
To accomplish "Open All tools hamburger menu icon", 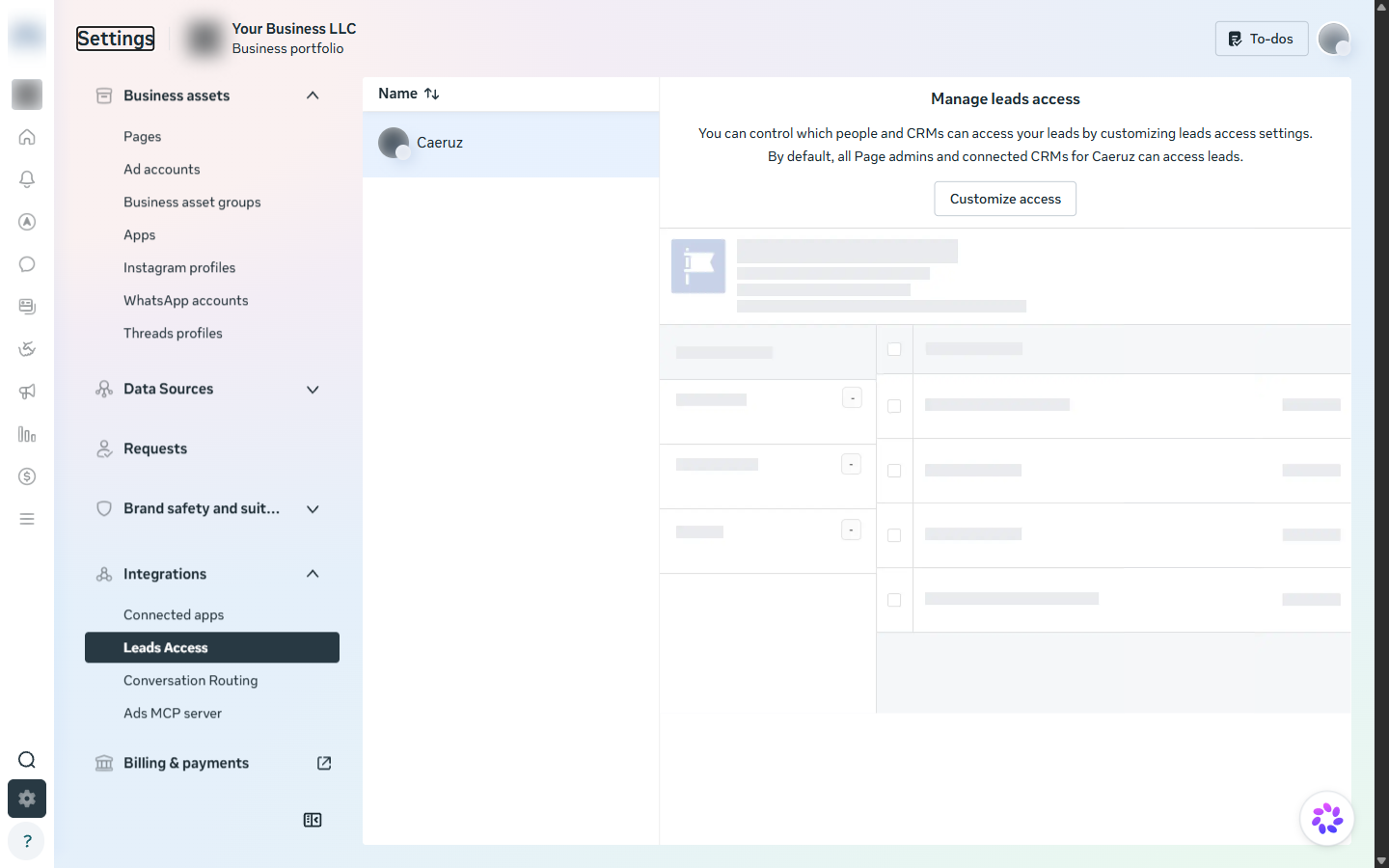I will [x=27, y=519].
